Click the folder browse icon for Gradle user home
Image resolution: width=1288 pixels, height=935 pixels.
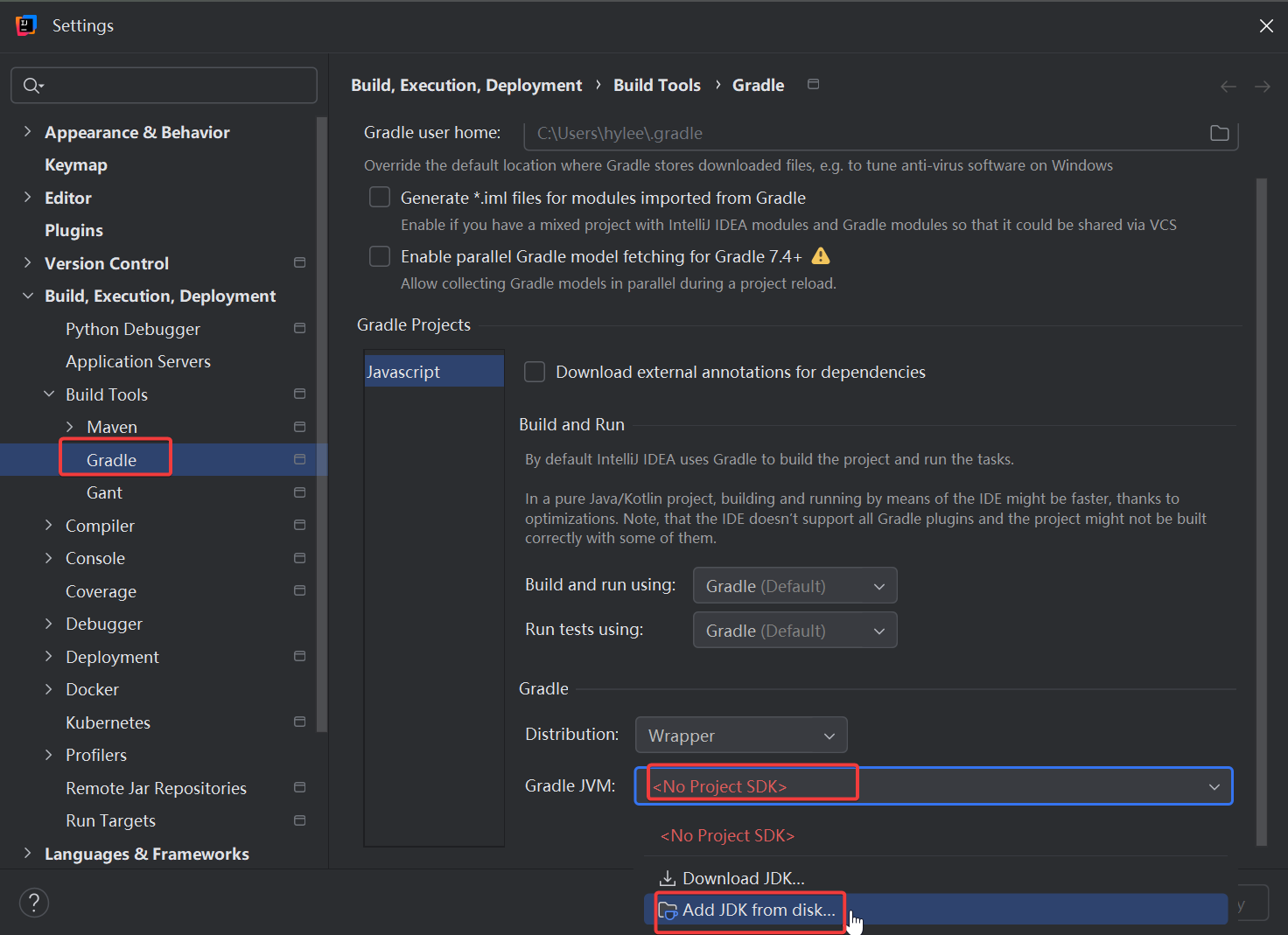pos(1219,133)
